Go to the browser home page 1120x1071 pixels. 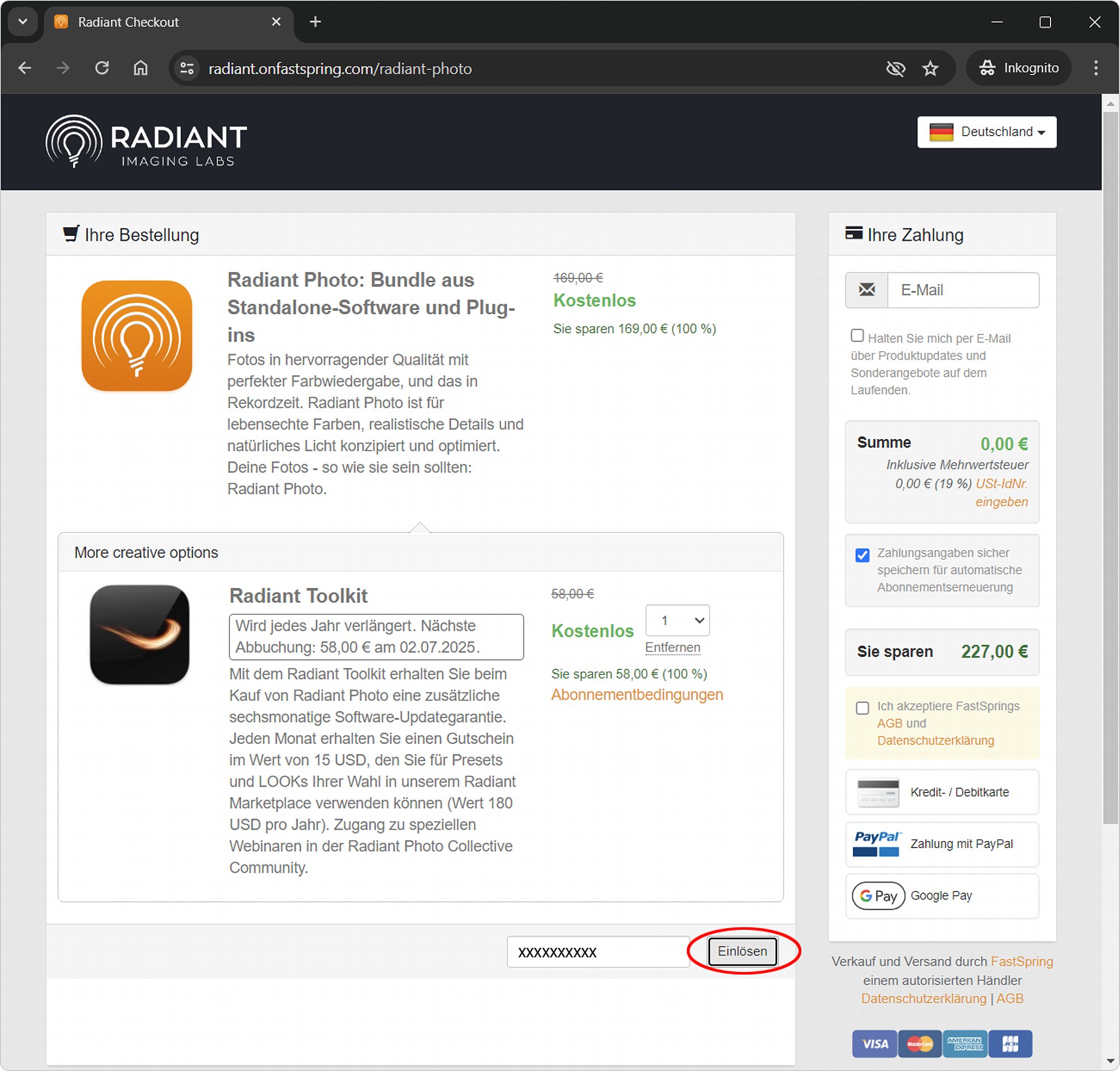[141, 68]
